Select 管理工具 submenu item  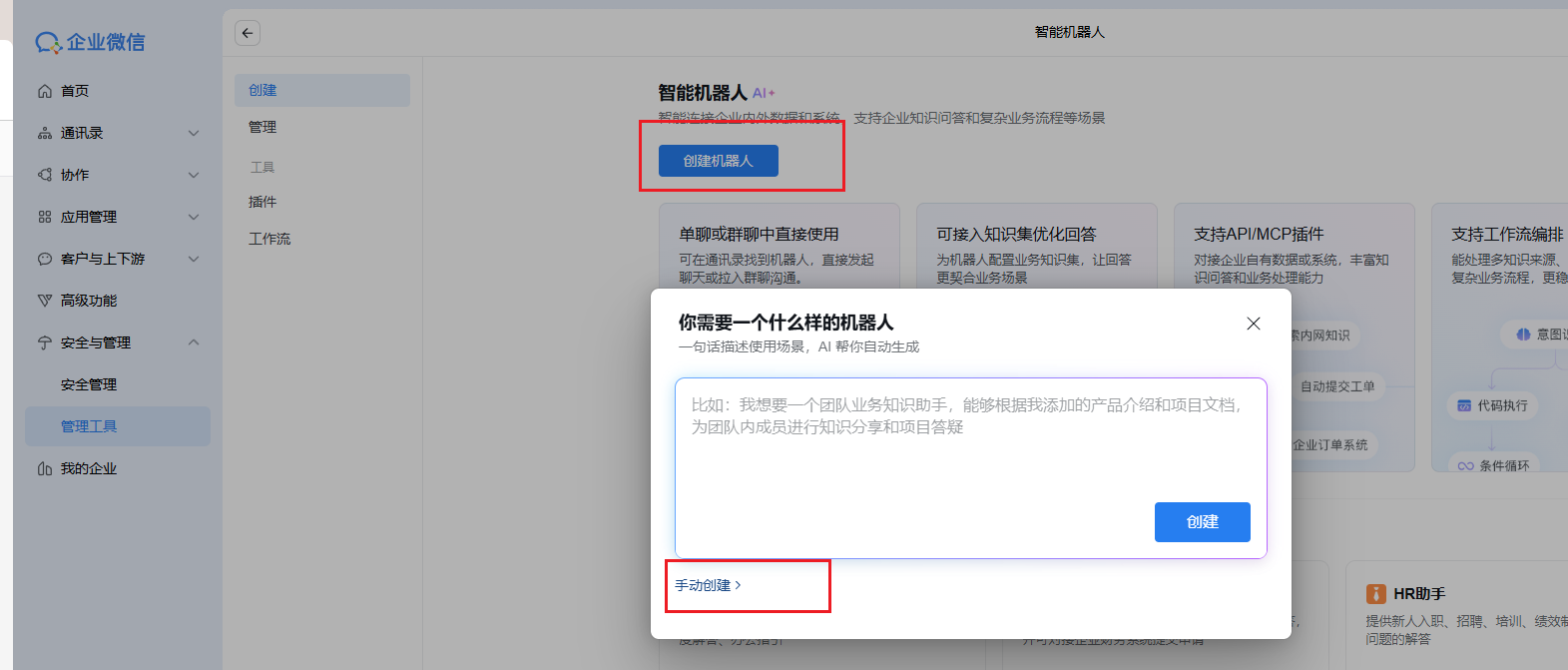(118, 426)
